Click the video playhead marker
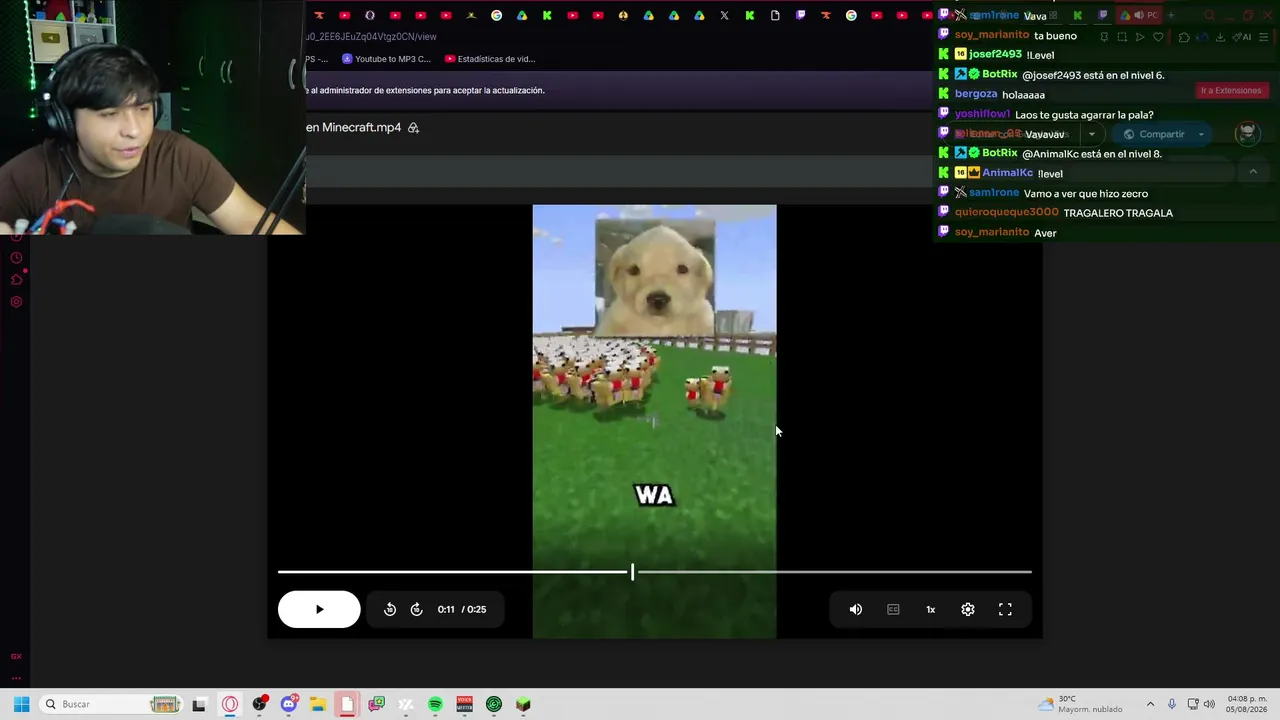 pyautogui.click(x=632, y=572)
